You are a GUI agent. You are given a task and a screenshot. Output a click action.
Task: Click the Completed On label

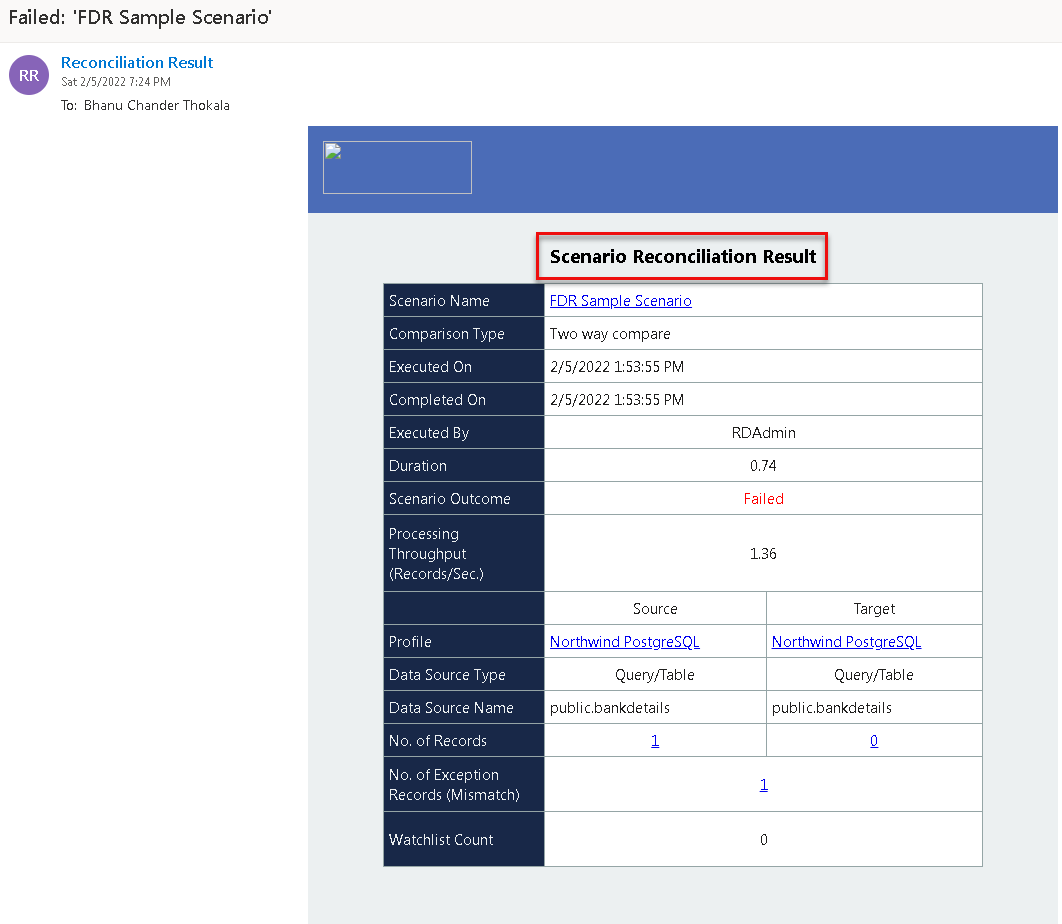[437, 400]
